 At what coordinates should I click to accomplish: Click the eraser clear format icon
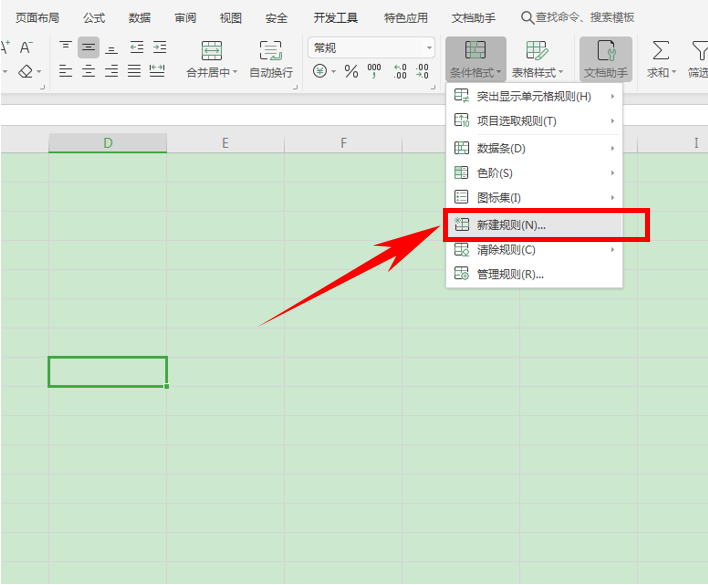[x=25, y=71]
